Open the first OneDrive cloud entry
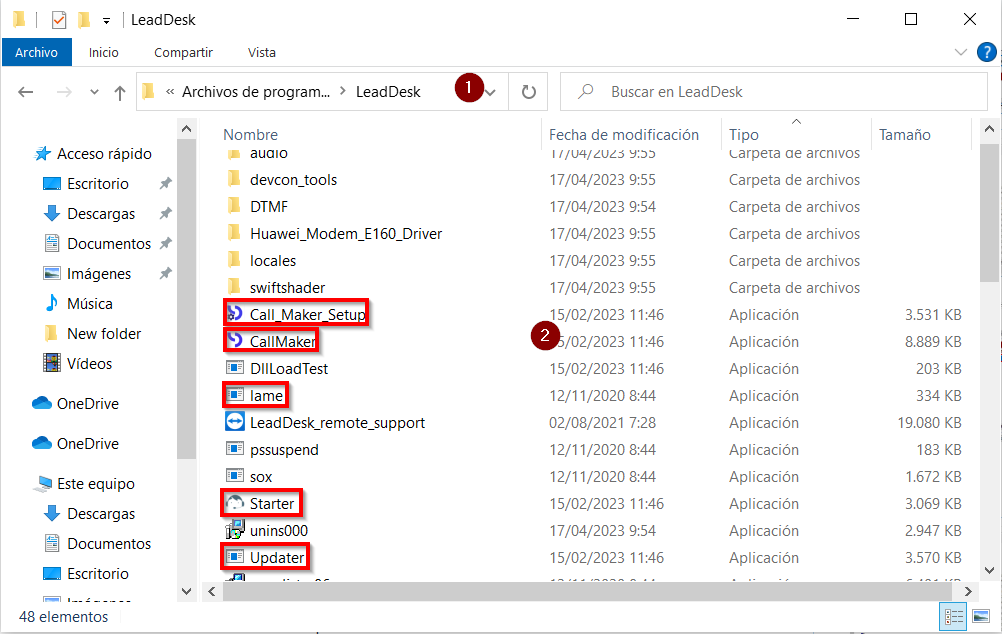 pos(75,403)
